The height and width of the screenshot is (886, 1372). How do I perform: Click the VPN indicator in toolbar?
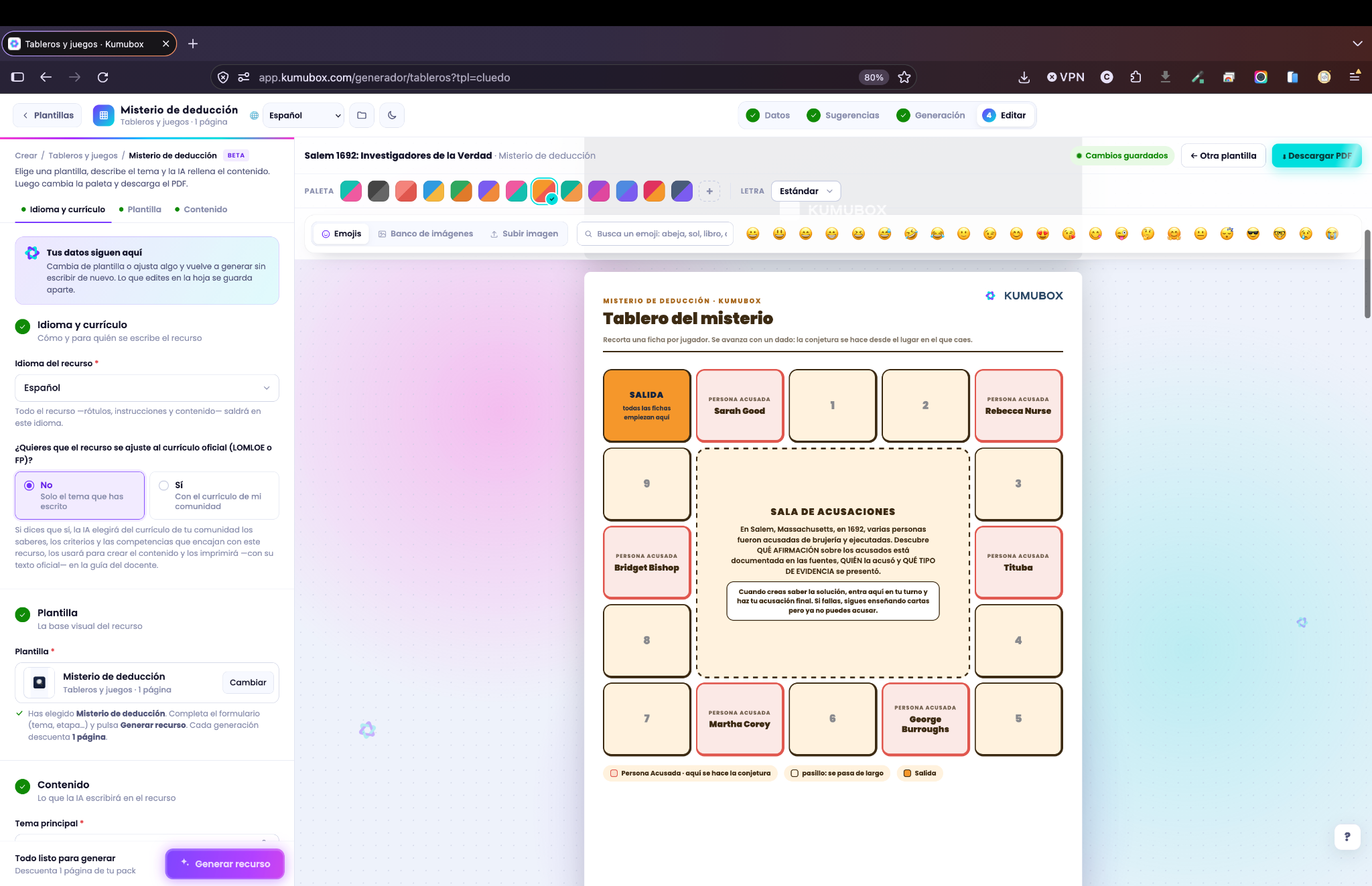tap(1066, 77)
